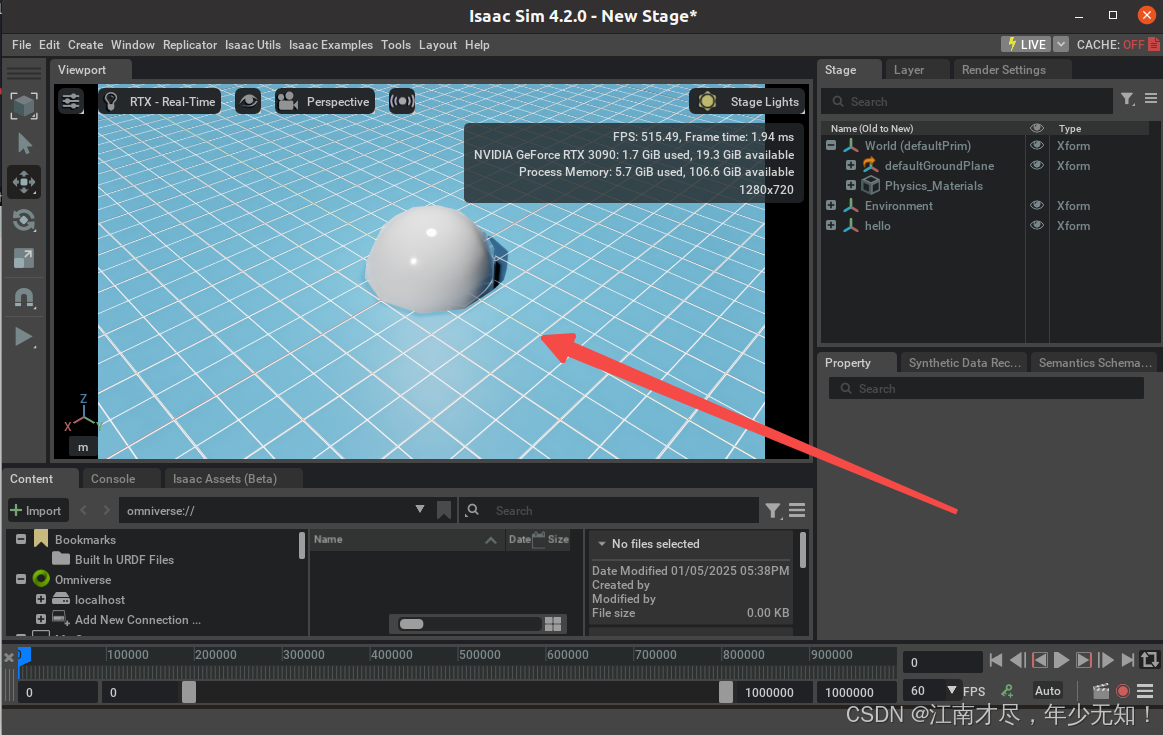Viewport: 1163px width, 735px height.
Task: Toggle visibility of defaultGroundPlane
Action: 1037,165
